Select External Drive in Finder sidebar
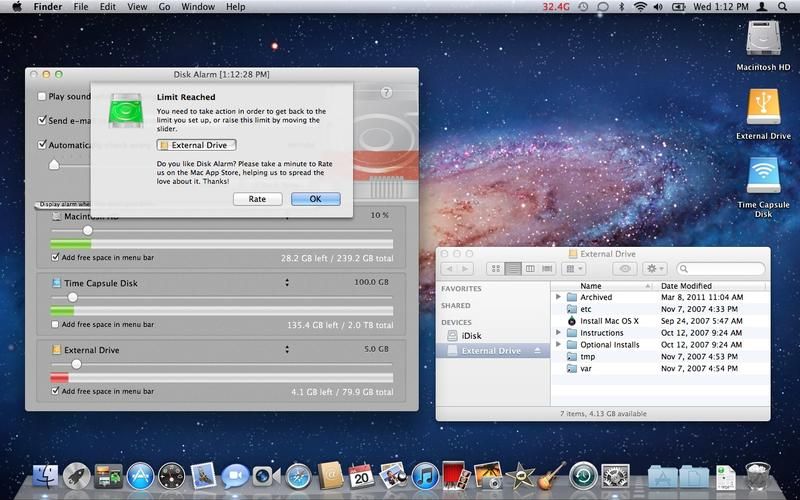The width and height of the screenshot is (800, 500). (493, 351)
